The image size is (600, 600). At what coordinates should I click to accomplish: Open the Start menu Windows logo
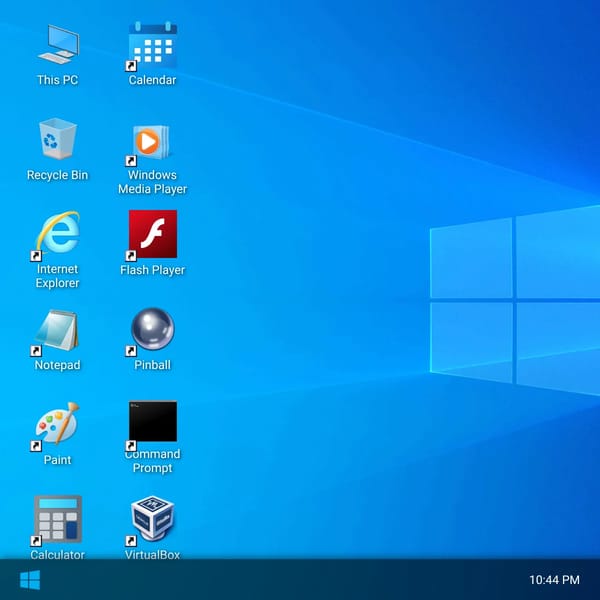(x=30, y=580)
